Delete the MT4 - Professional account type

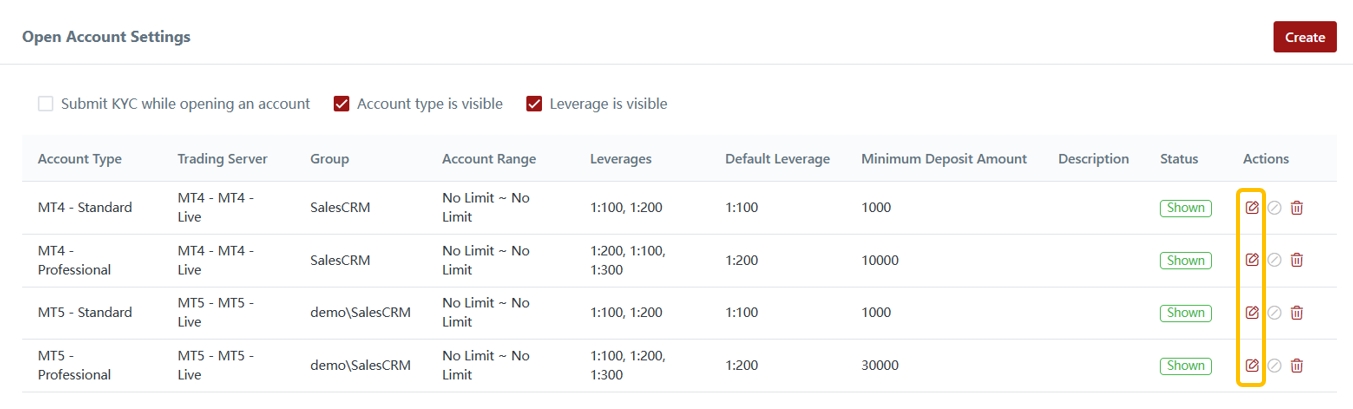[1297, 260]
